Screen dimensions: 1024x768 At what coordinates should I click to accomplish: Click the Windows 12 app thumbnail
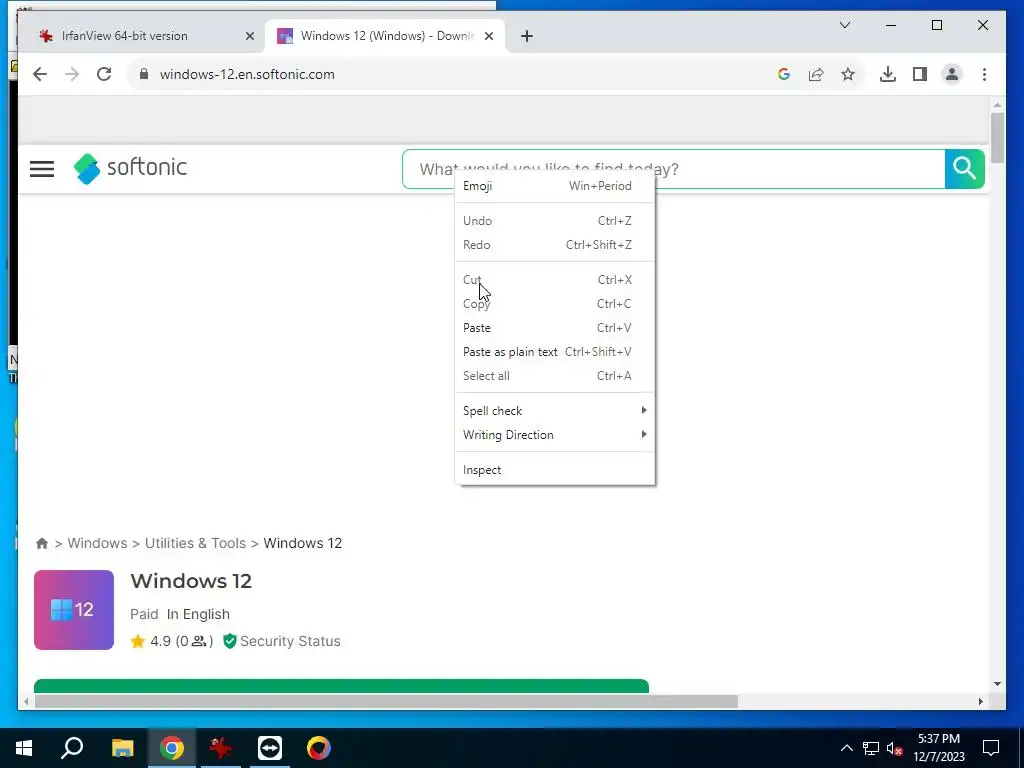(x=74, y=610)
